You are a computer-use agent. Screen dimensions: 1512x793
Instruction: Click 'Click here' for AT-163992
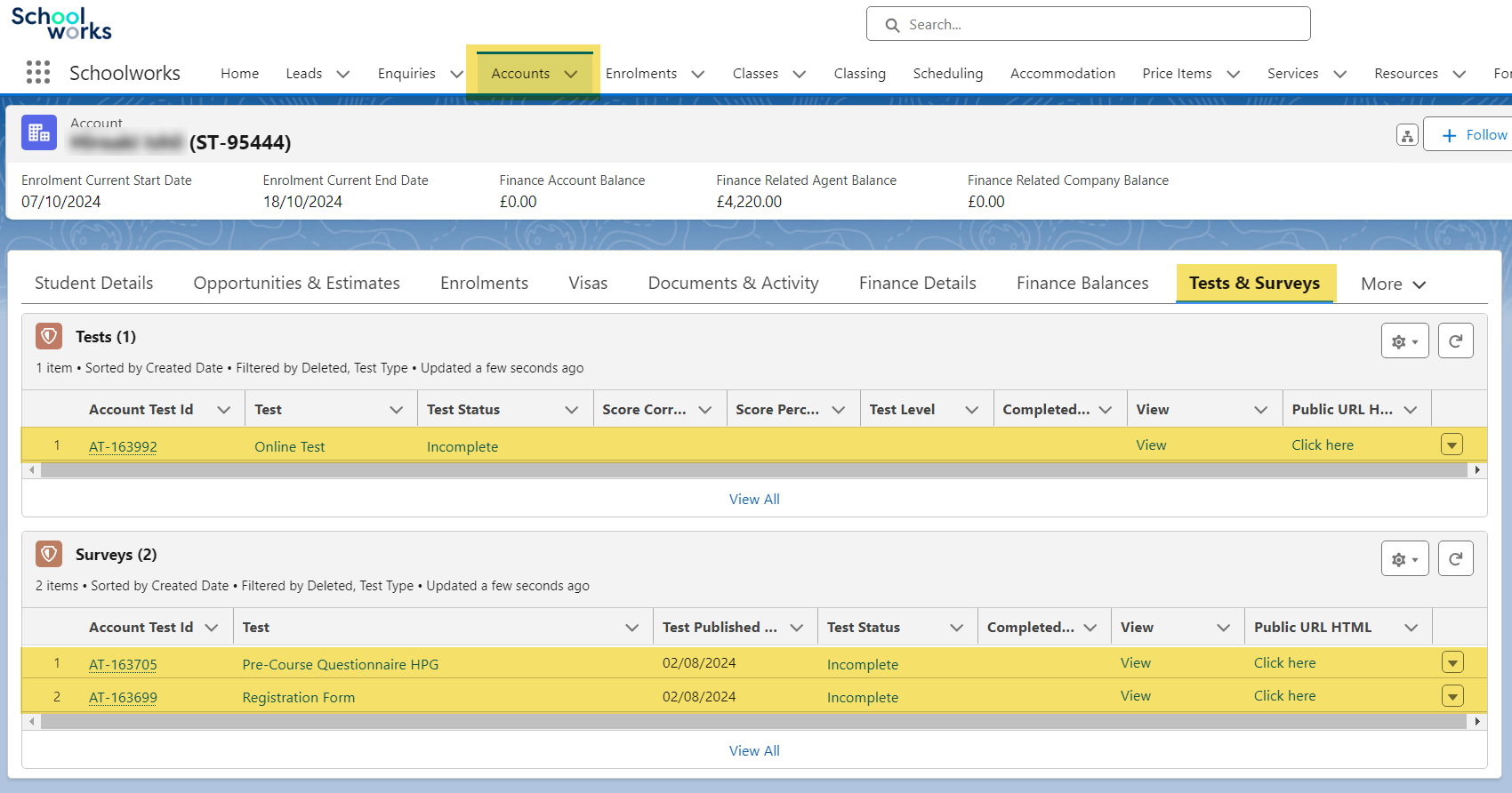click(1323, 445)
